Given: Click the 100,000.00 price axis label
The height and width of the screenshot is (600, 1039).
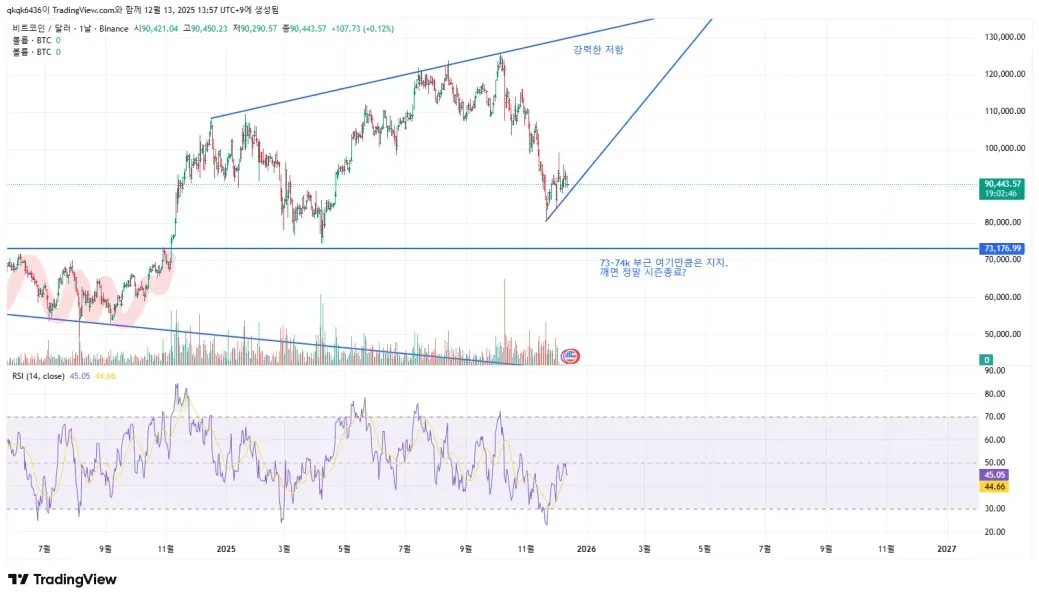Looking at the screenshot, I should point(1005,149).
